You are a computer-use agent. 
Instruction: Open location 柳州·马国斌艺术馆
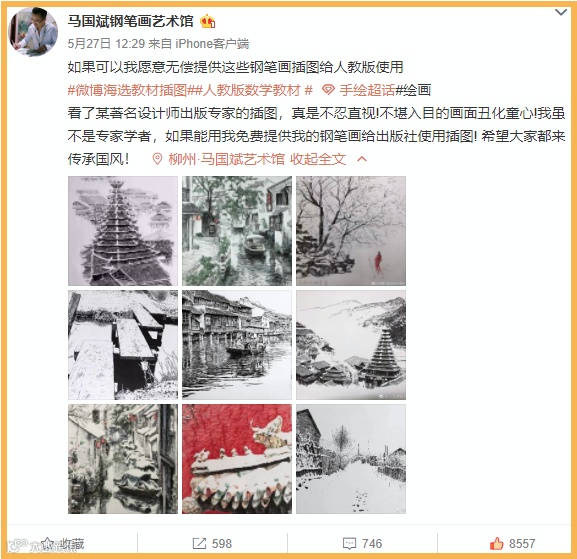coord(227,159)
